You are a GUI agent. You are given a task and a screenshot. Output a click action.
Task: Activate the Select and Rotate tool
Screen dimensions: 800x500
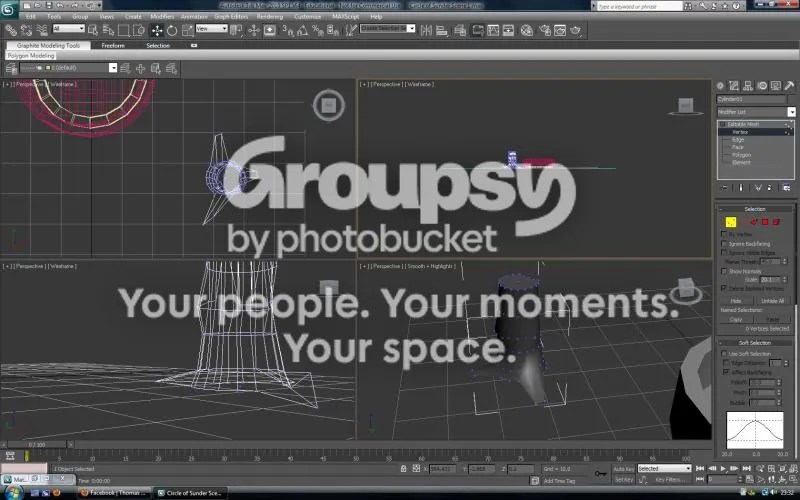172,31
